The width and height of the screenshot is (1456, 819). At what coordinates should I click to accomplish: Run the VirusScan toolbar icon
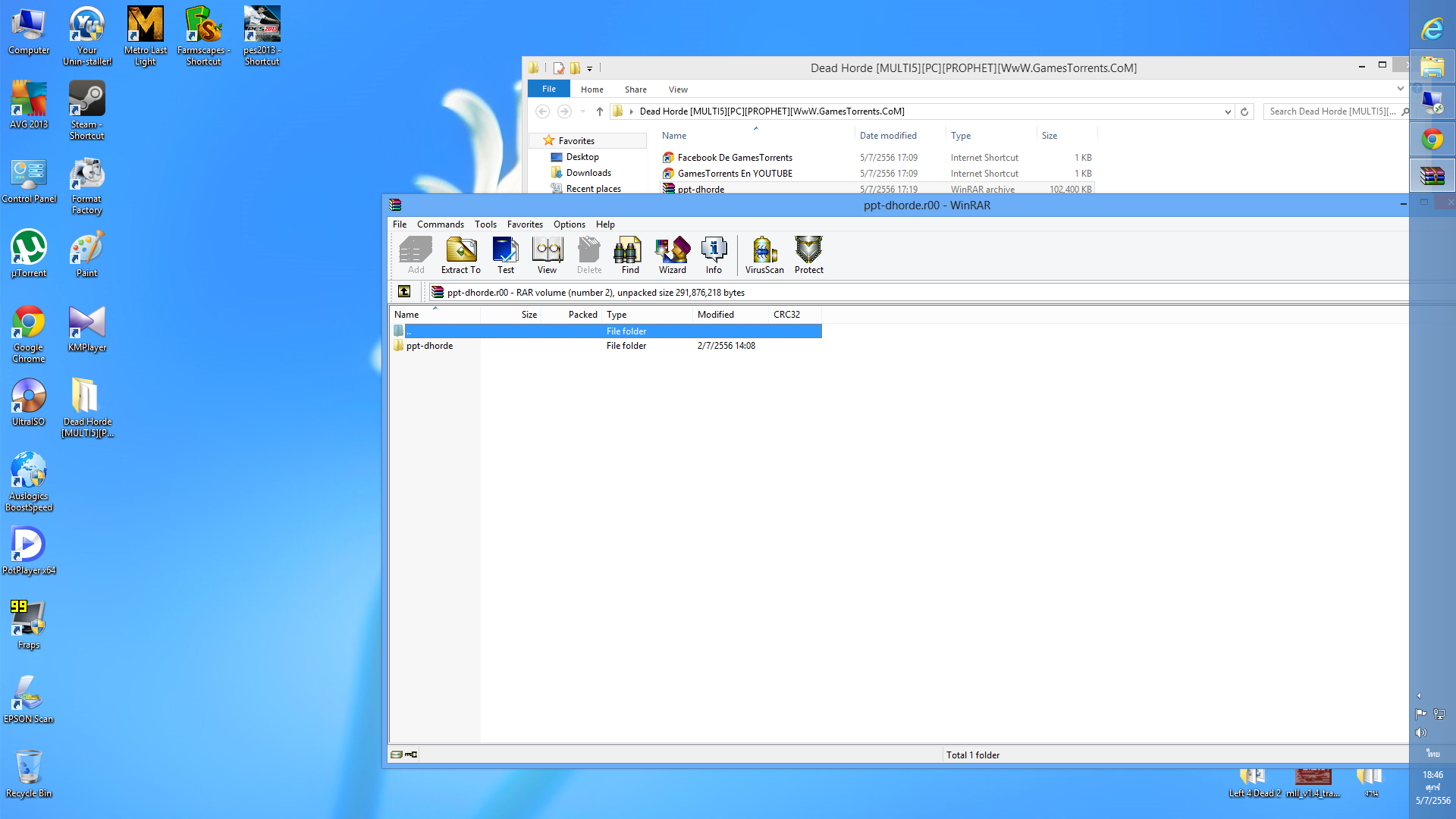point(764,254)
